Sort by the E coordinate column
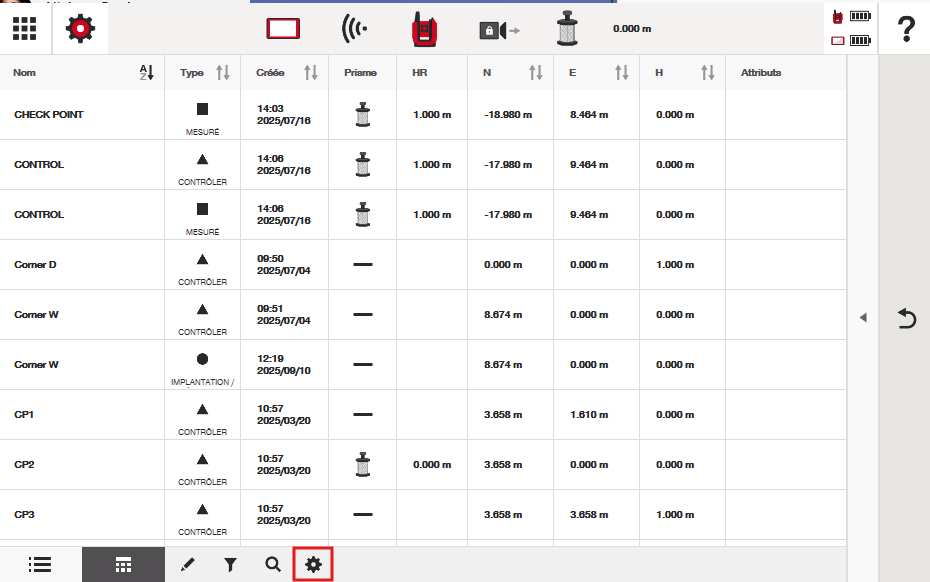The image size is (930, 582). (622, 73)
